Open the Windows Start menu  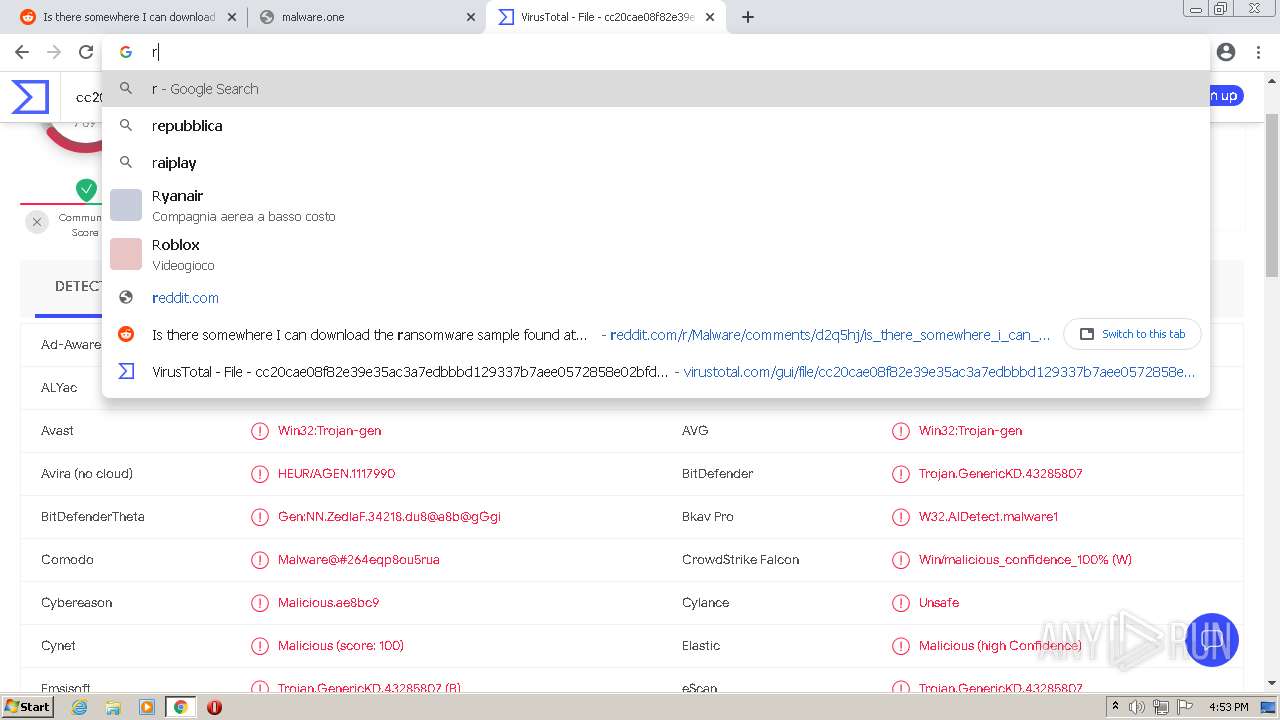click(28, 706)
